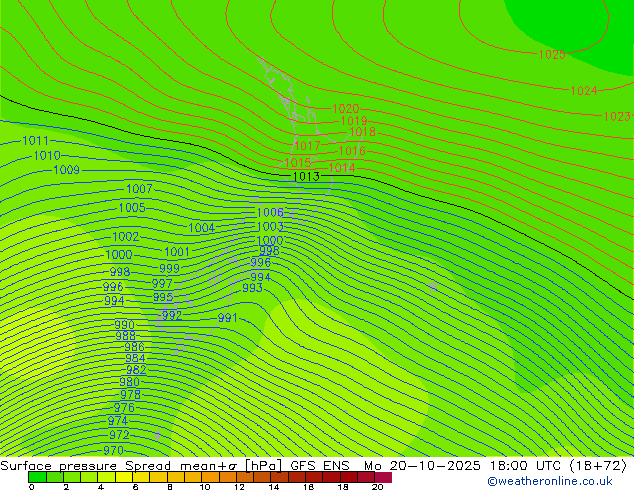634x490 pixels.
Task: Click the legend tick label '14'
Action: (274, 487)
